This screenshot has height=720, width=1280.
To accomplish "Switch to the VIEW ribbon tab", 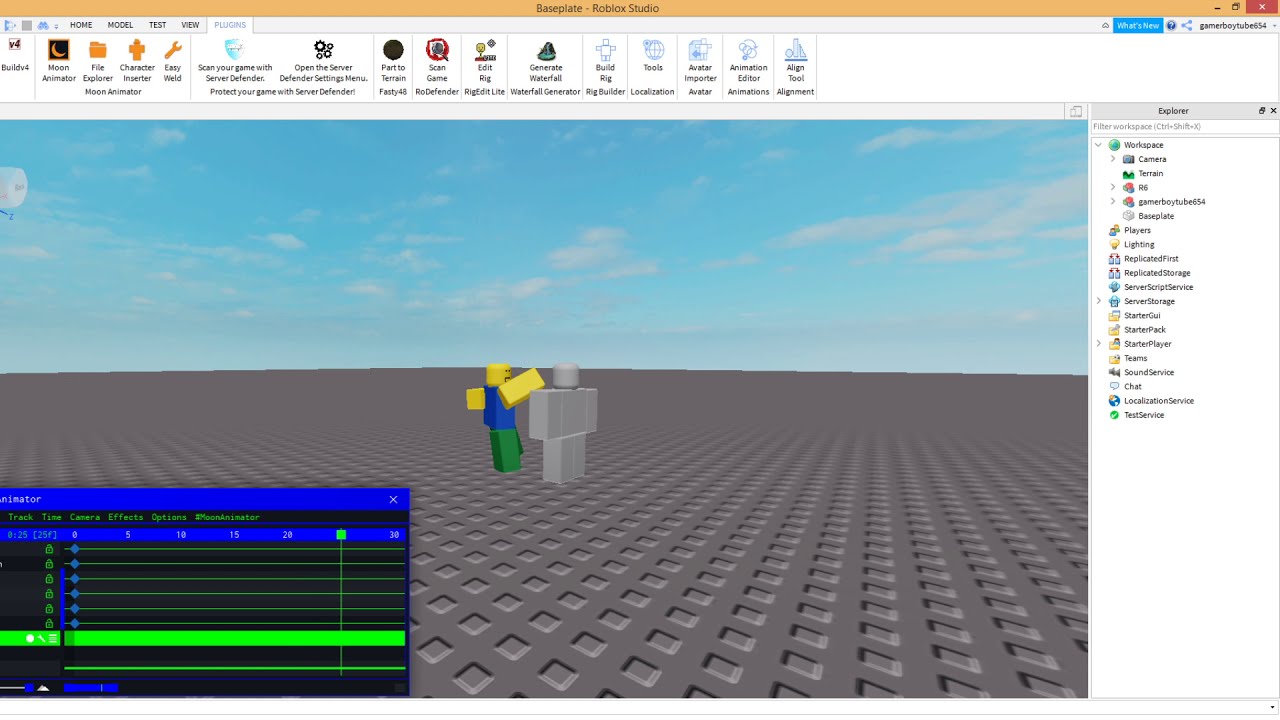I will coord(190,25).
